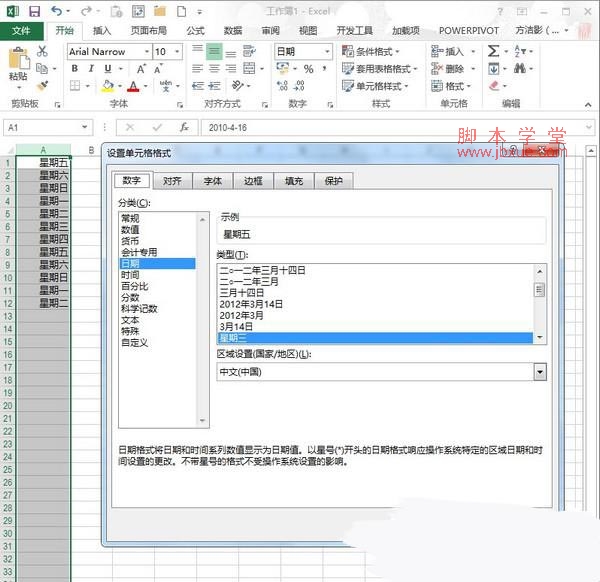The image size is (600, 582).
Task: Toggle Bold formatting in the ribbon
Action: click(75, 68)
